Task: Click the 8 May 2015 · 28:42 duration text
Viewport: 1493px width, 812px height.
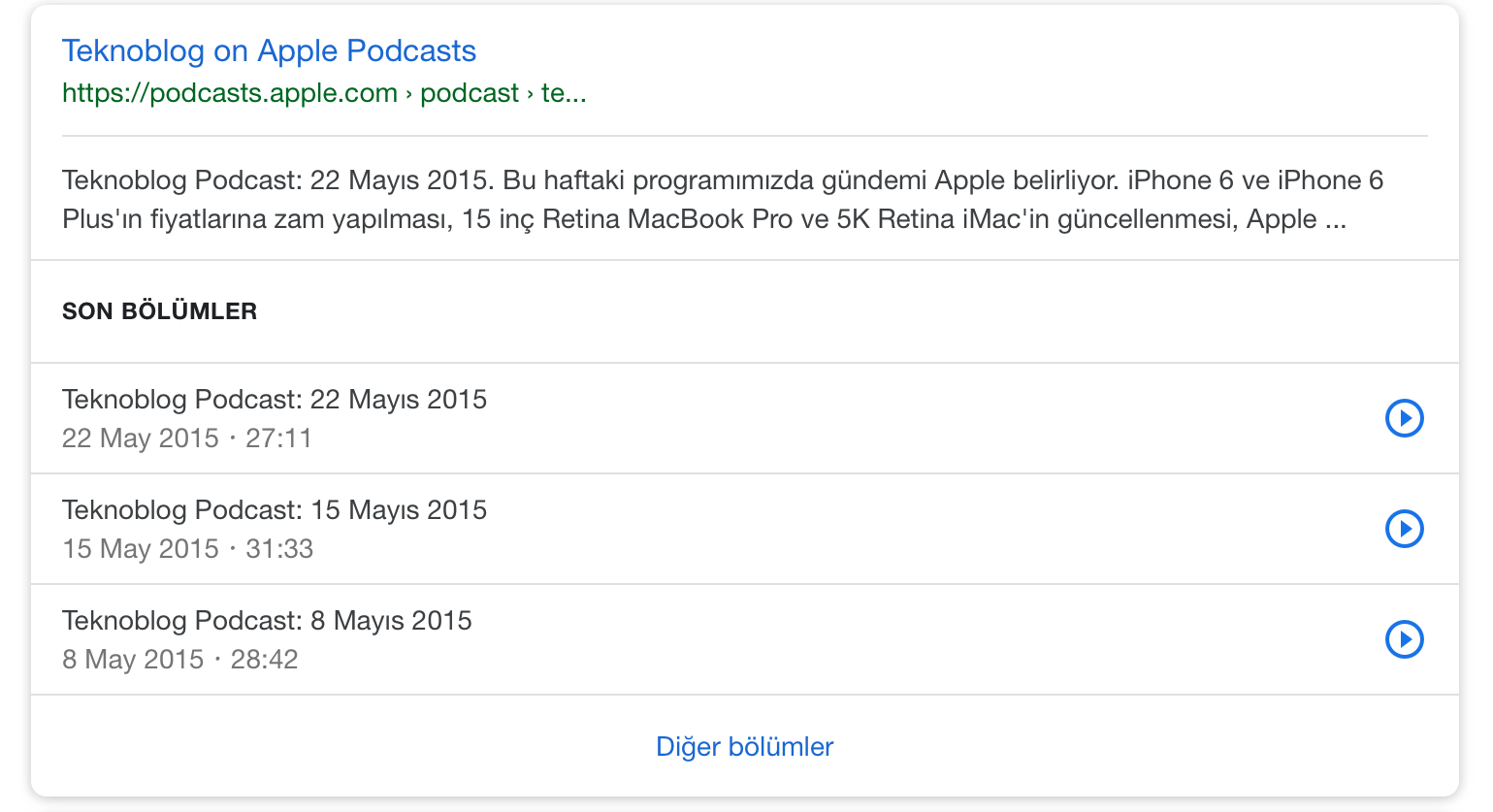Action: point(179,660)
